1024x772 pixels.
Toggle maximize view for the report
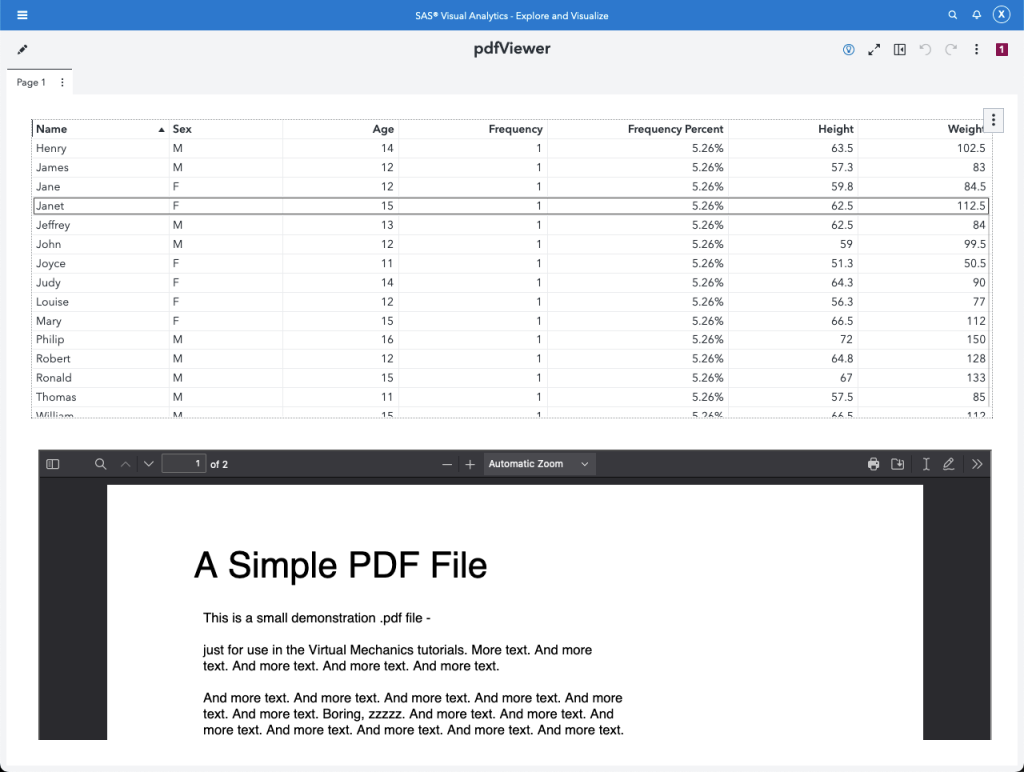[874, 48]
